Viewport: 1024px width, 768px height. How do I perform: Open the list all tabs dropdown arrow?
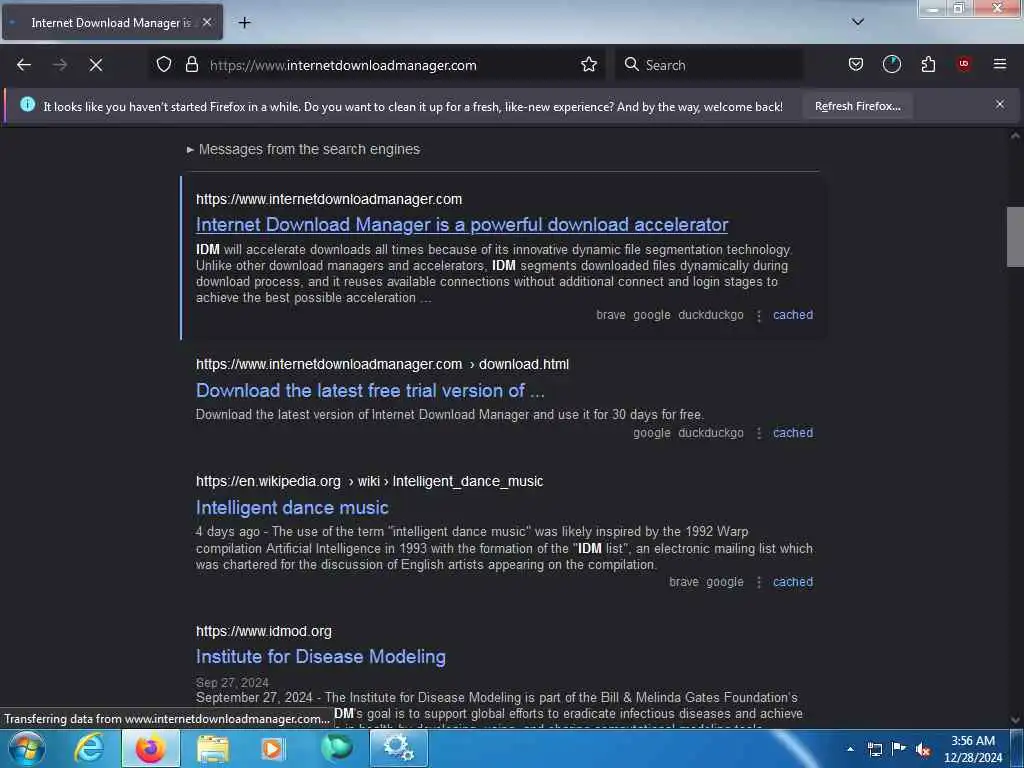(858, 22)
